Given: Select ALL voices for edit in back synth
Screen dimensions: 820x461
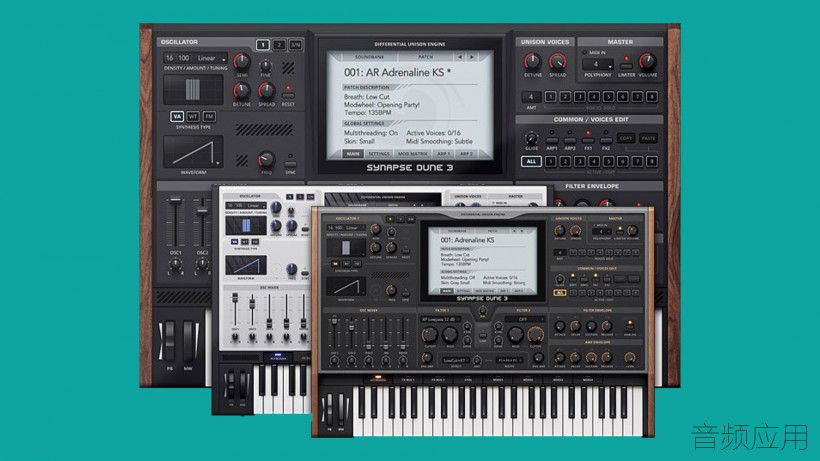Looking at the screenshot, I should click(x=531, y=162).
